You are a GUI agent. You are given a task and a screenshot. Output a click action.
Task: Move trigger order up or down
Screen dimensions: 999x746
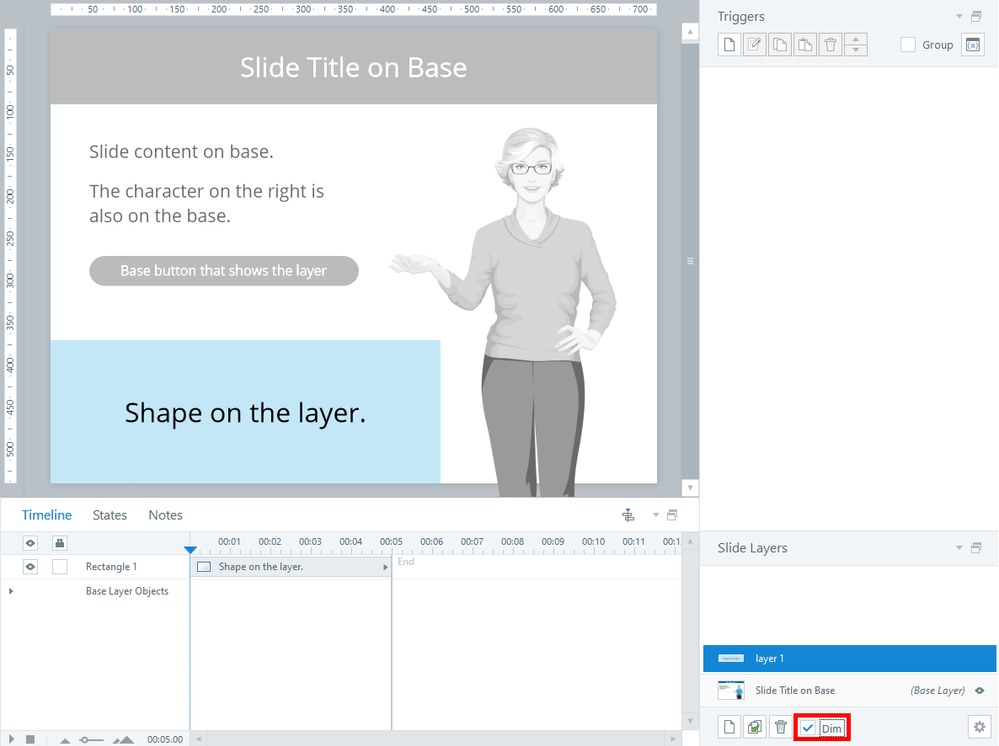coord(856,45)
